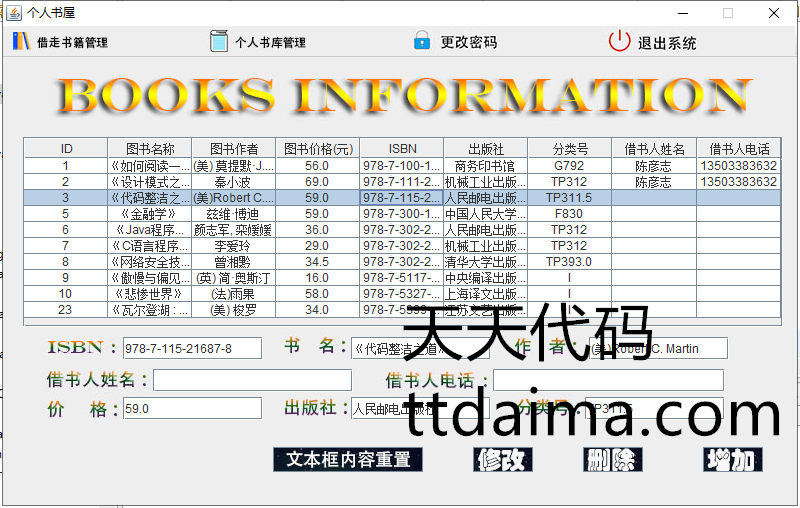Click the 价格 text field
Screen dimensions: 800x508
191,408
